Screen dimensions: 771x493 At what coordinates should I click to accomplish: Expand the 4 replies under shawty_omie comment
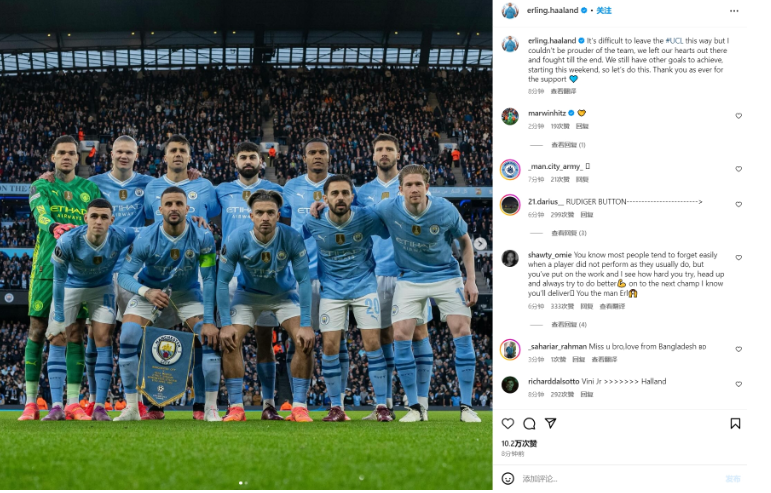click(568, 324)
